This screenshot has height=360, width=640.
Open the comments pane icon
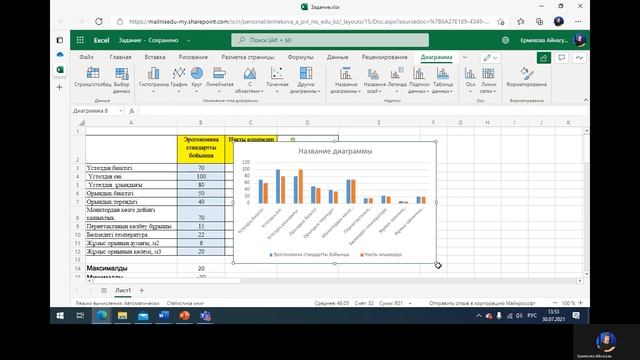click(x=562, y=58)
